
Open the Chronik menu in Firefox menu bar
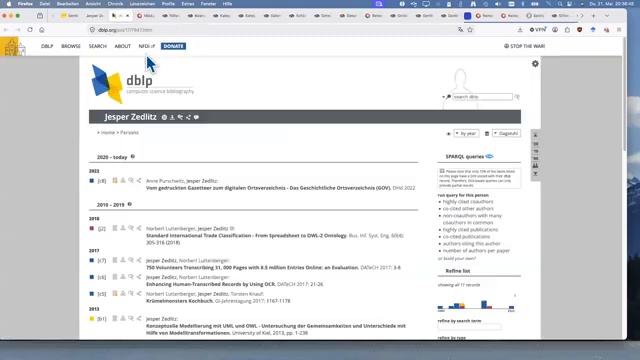click(115, 4)
